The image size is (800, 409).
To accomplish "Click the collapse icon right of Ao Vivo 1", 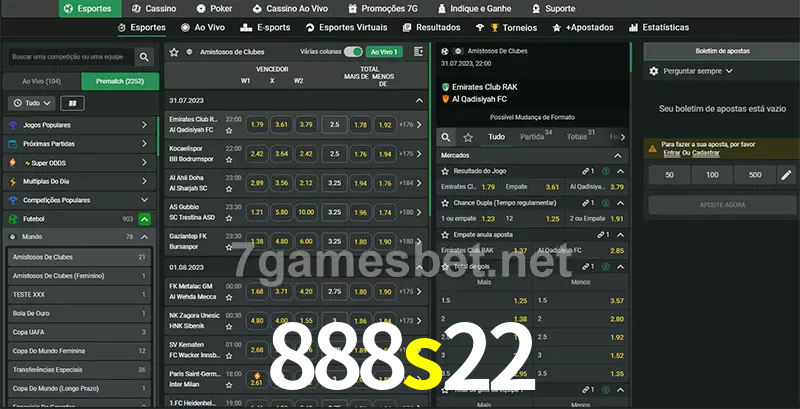I will [x=418, y=51].
